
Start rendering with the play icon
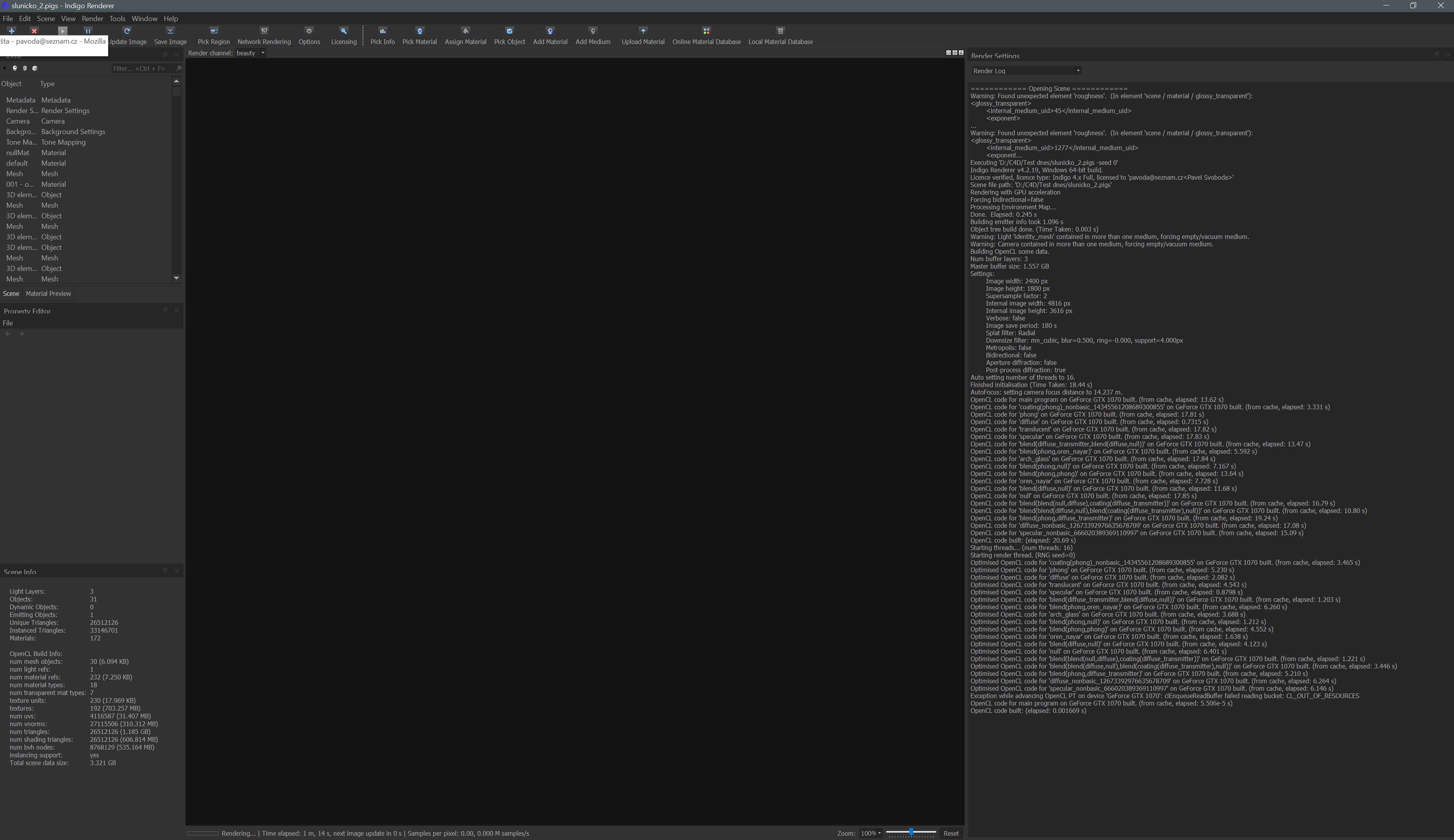tap(63, 30)
